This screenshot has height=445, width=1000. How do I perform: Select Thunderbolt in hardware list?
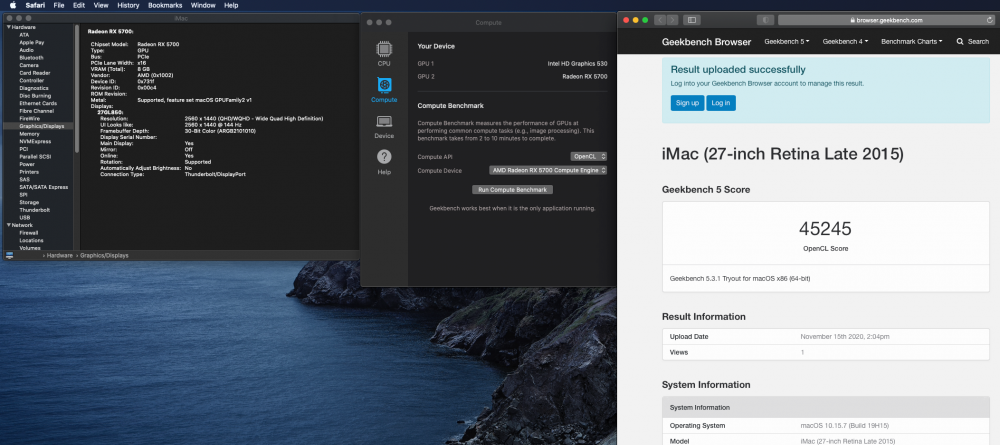click(x=34, y=210)
